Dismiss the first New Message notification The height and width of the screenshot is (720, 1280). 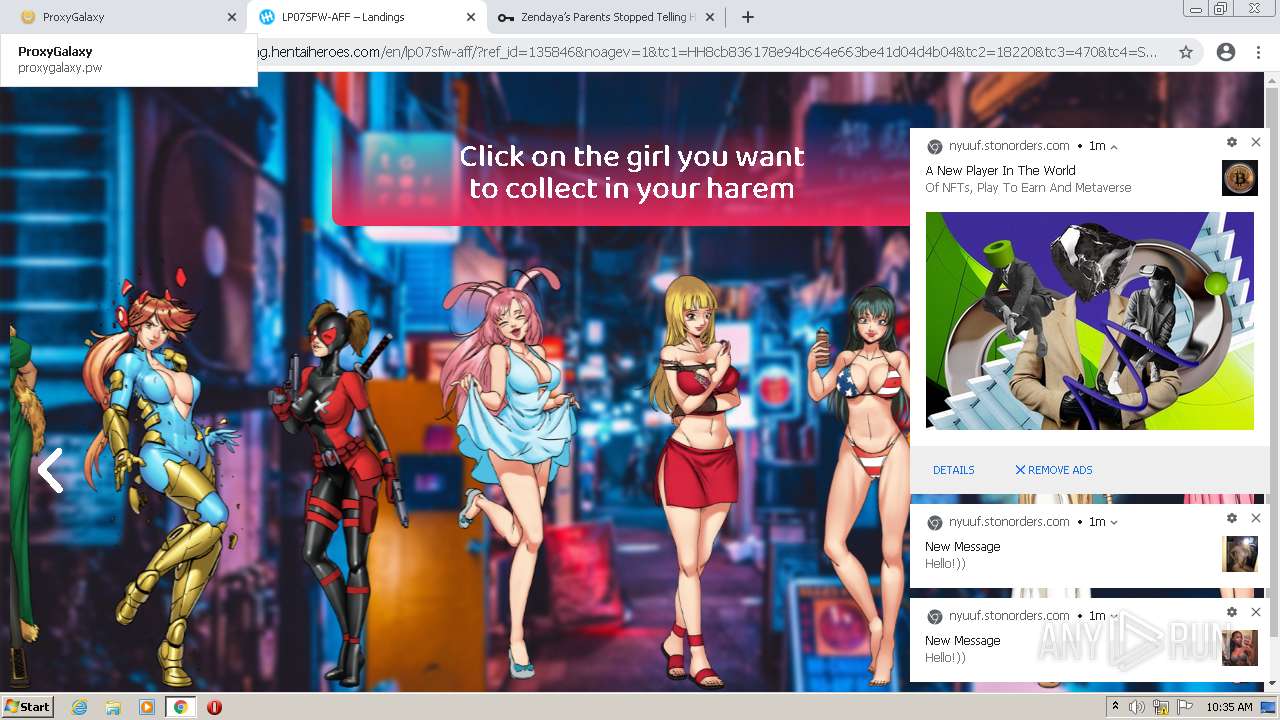tap(1256, 518)
